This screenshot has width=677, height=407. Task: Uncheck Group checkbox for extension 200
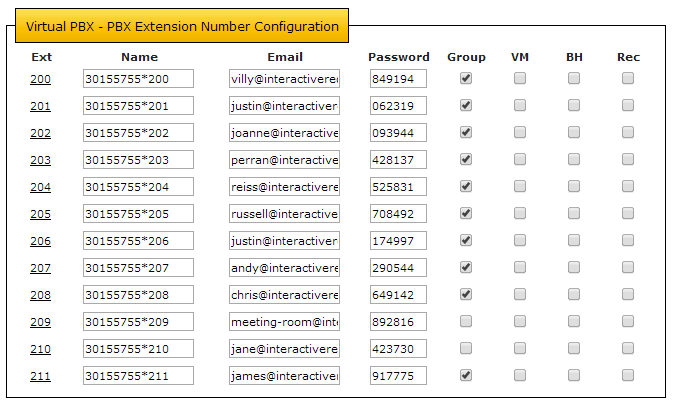pos(466,78)
